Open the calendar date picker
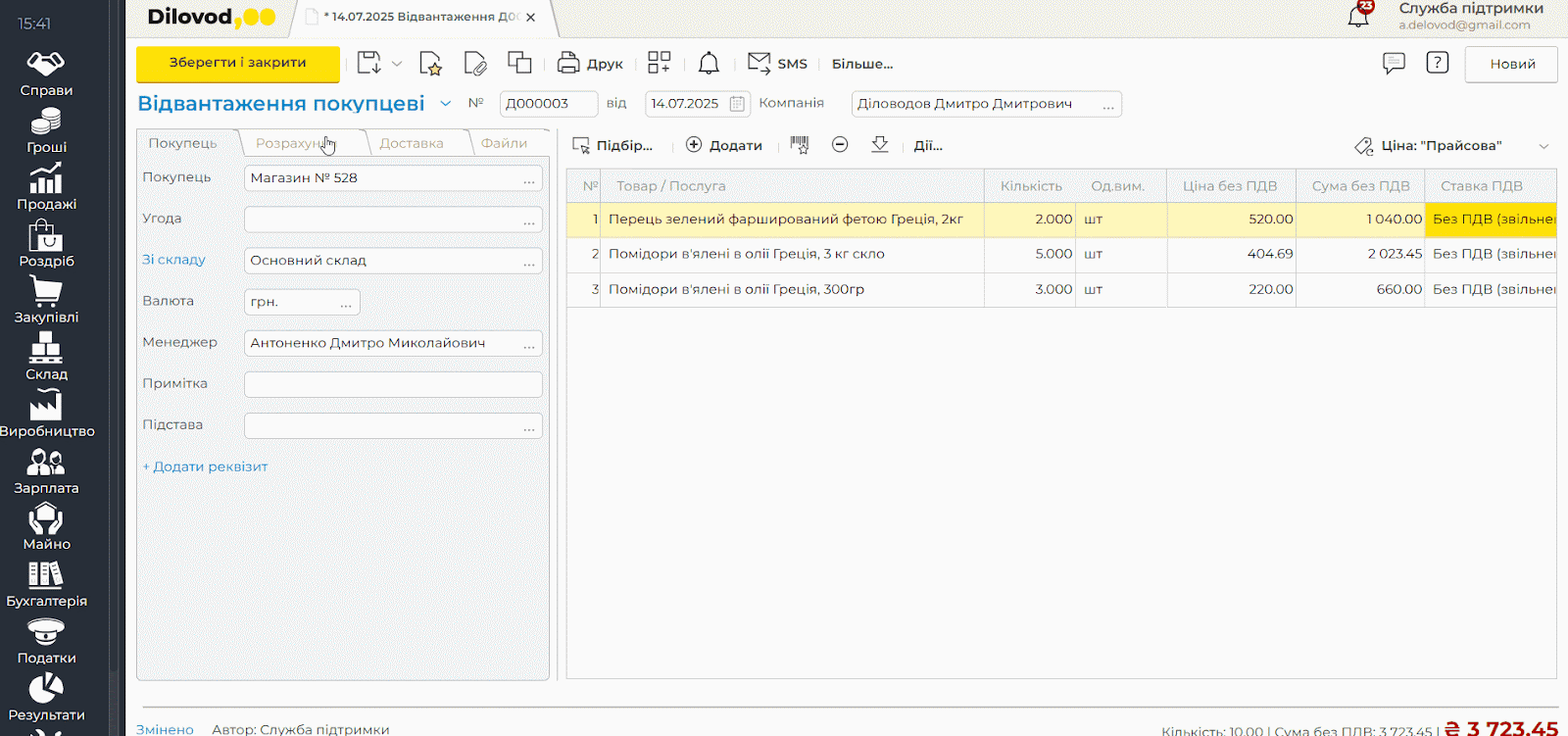Screen dimensions: 1568x736 (737, 104)
